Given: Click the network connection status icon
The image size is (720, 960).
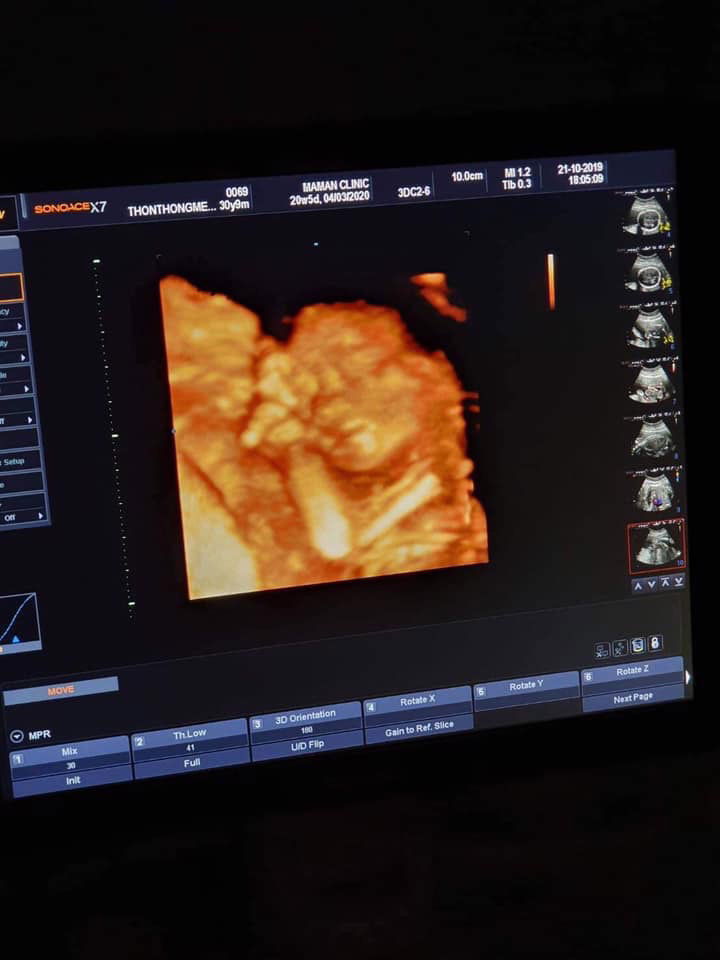Looking at the screenshot, I should 602,650.
